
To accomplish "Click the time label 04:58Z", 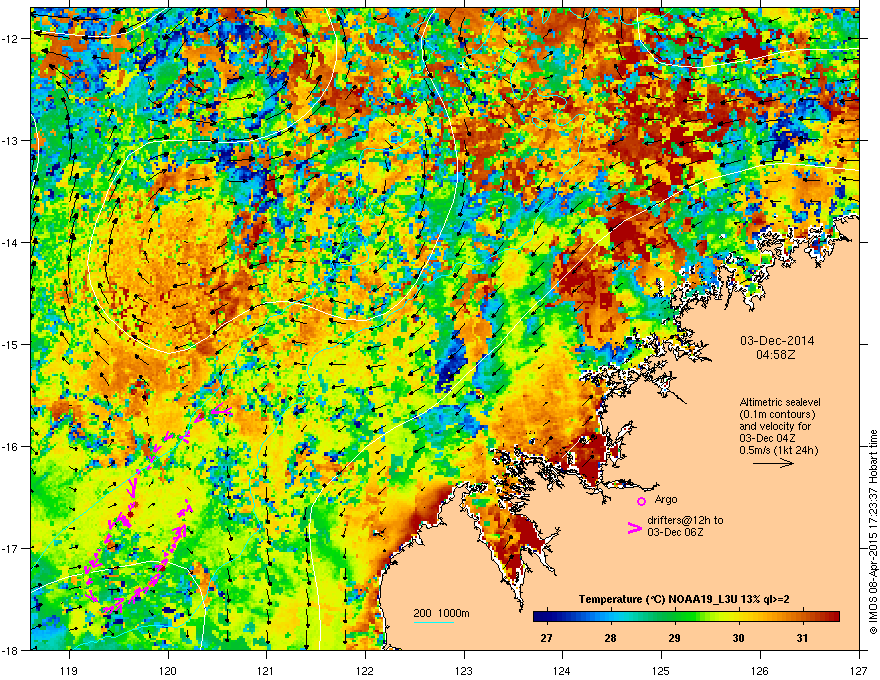I will [777, 355].
